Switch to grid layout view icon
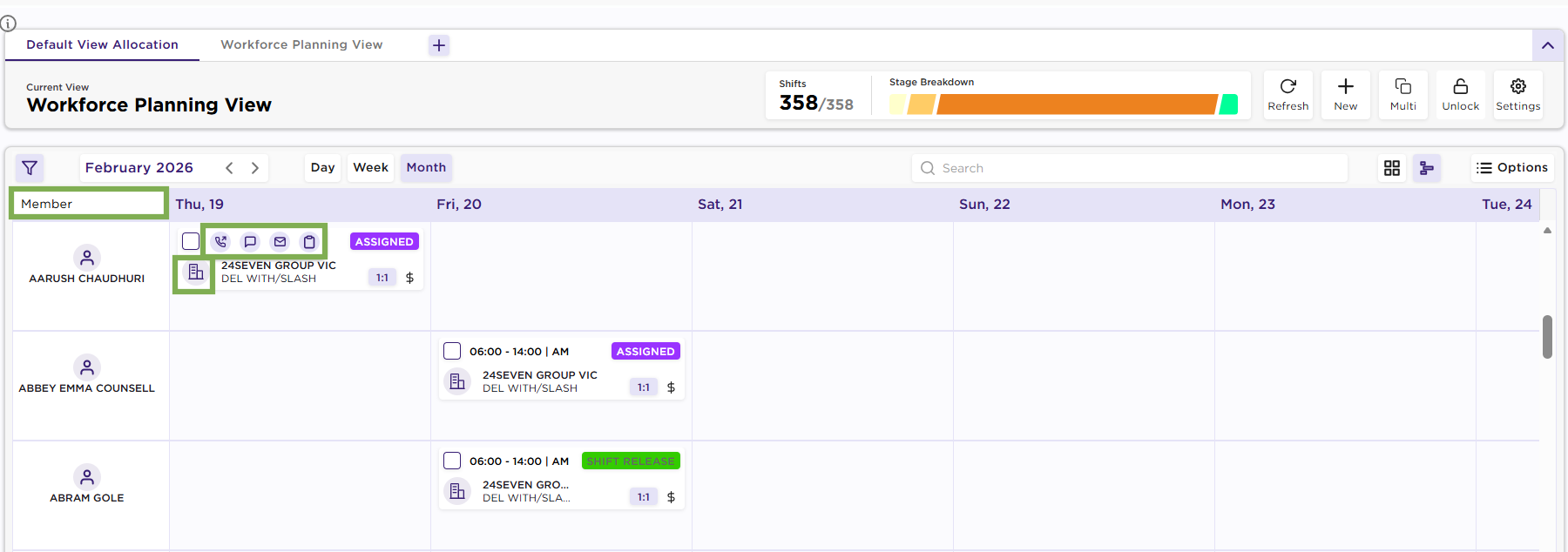This screenshot has width=1568, height=552. (x=1392, y=168)
